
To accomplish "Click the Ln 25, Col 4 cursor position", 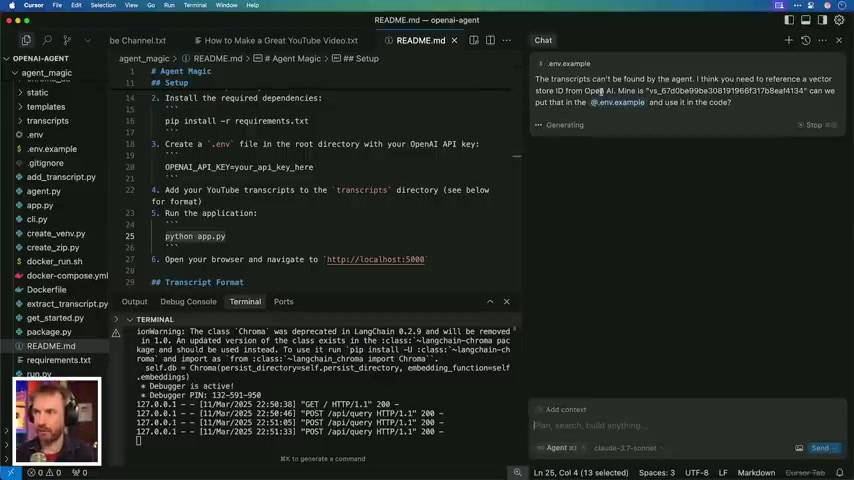I will tap(581, 473).
